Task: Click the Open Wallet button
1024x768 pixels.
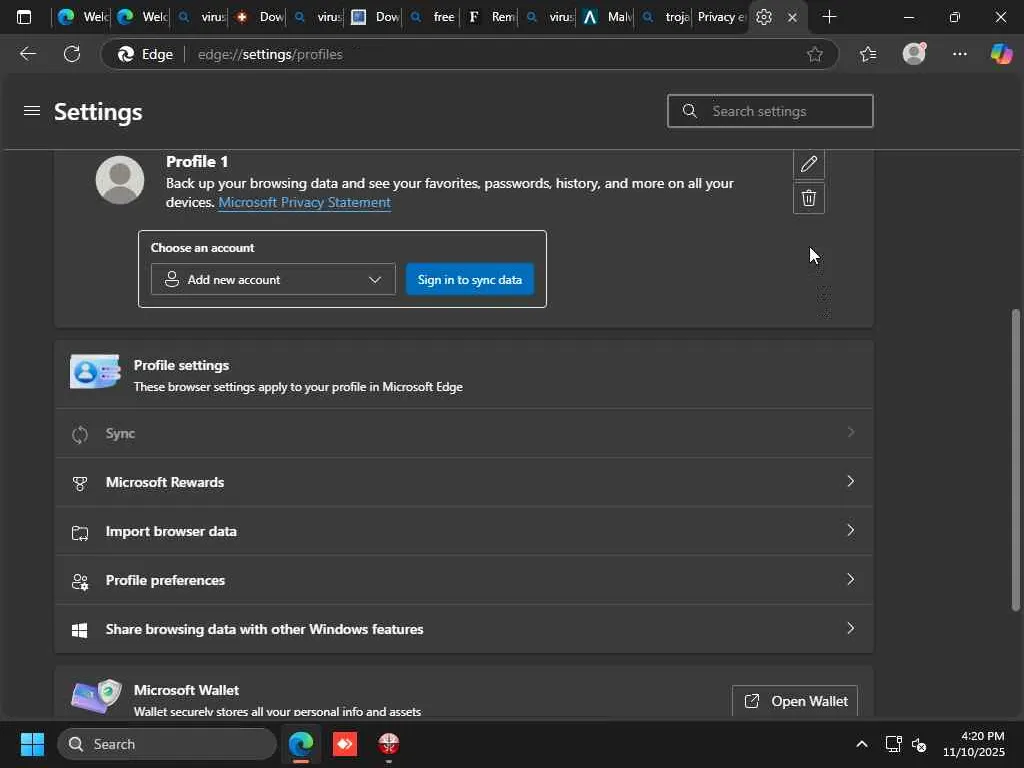Action: (x=795, y=701)
